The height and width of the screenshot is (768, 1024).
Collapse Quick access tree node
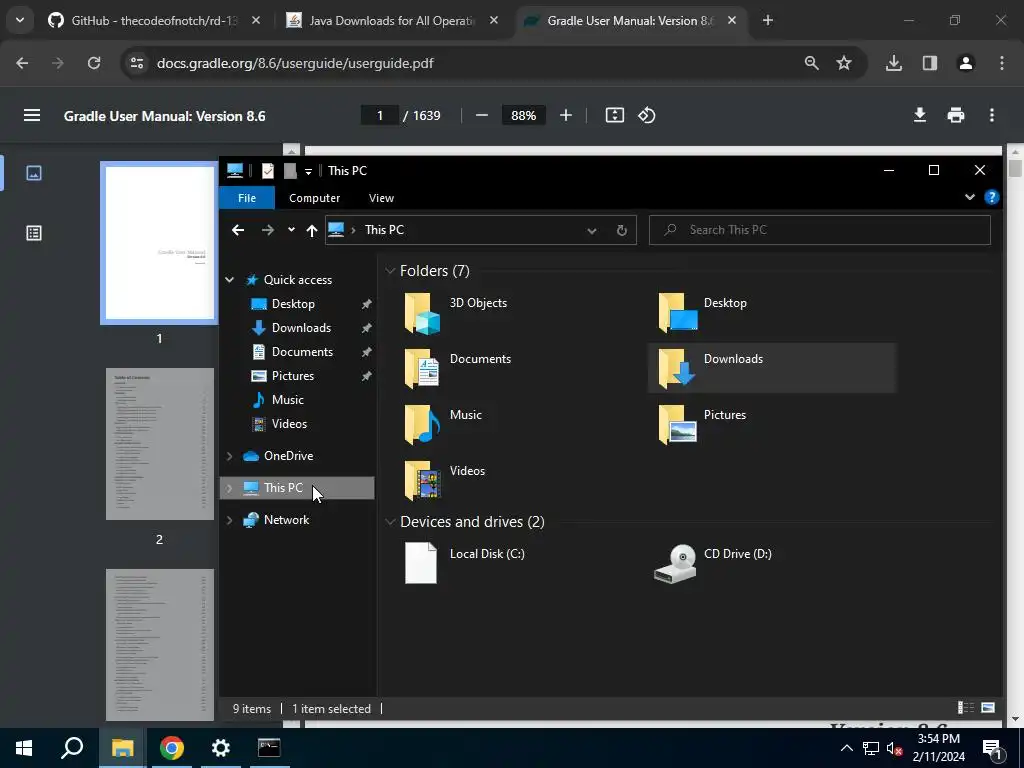[x=230, y=280]
